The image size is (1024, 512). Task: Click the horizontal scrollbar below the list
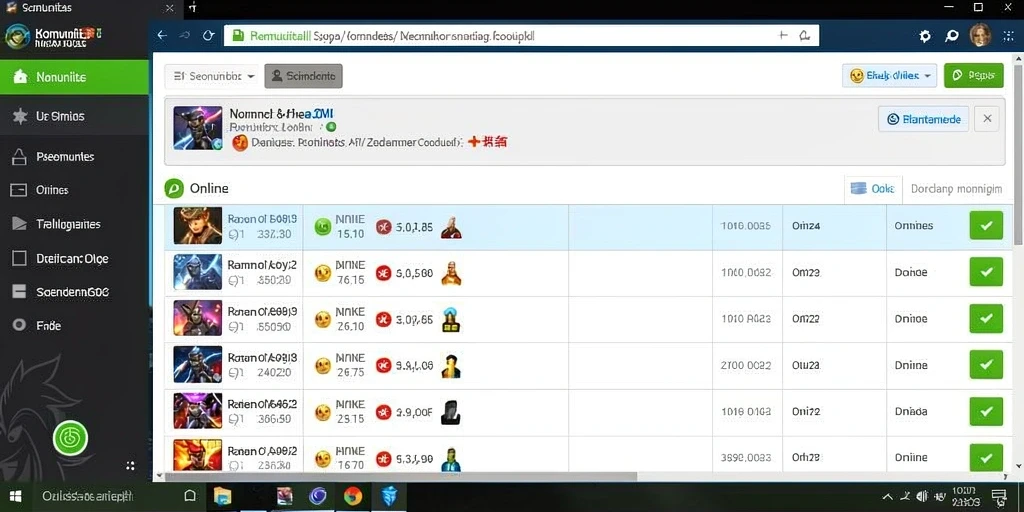click(398, 477)
